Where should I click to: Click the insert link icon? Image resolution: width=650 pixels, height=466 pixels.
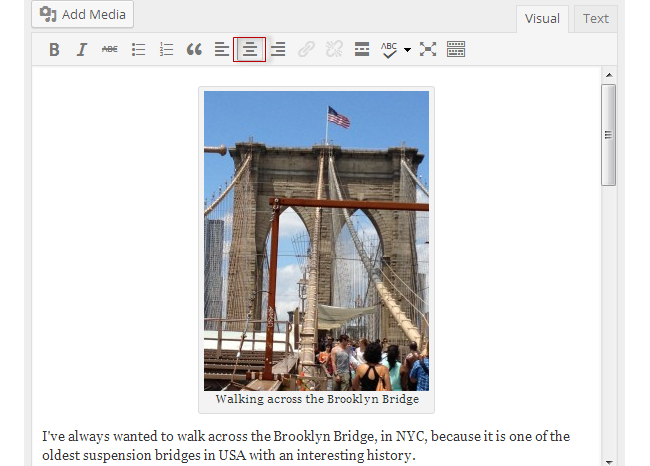point(306,49)
